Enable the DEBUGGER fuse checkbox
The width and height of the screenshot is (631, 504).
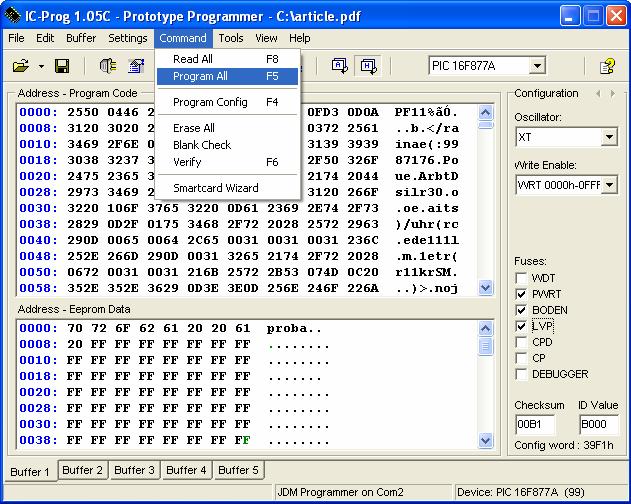pyautogui.click(x=521, y=374)
